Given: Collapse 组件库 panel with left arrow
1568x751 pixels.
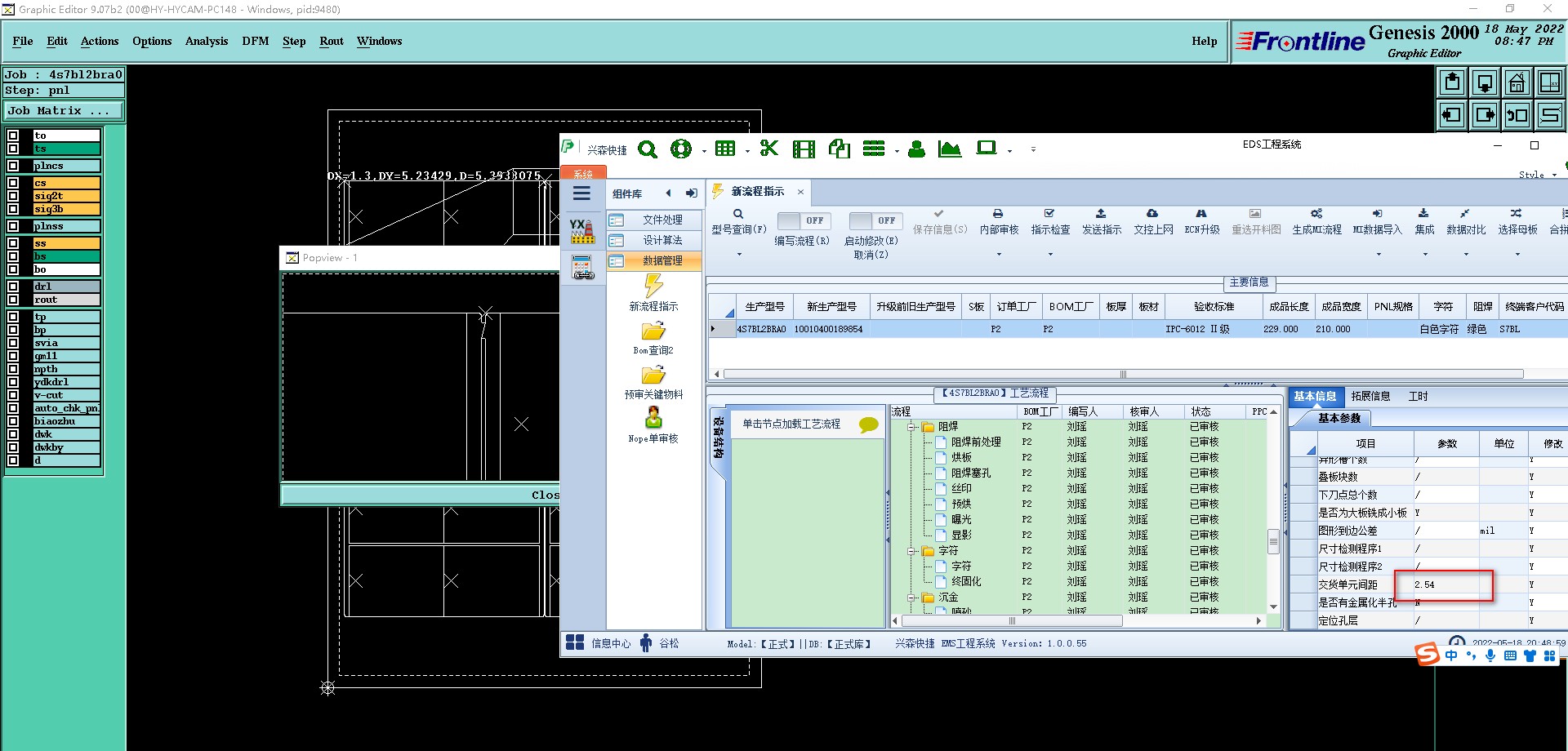Looking at the screenshot, I should click(x=668, y=193).
